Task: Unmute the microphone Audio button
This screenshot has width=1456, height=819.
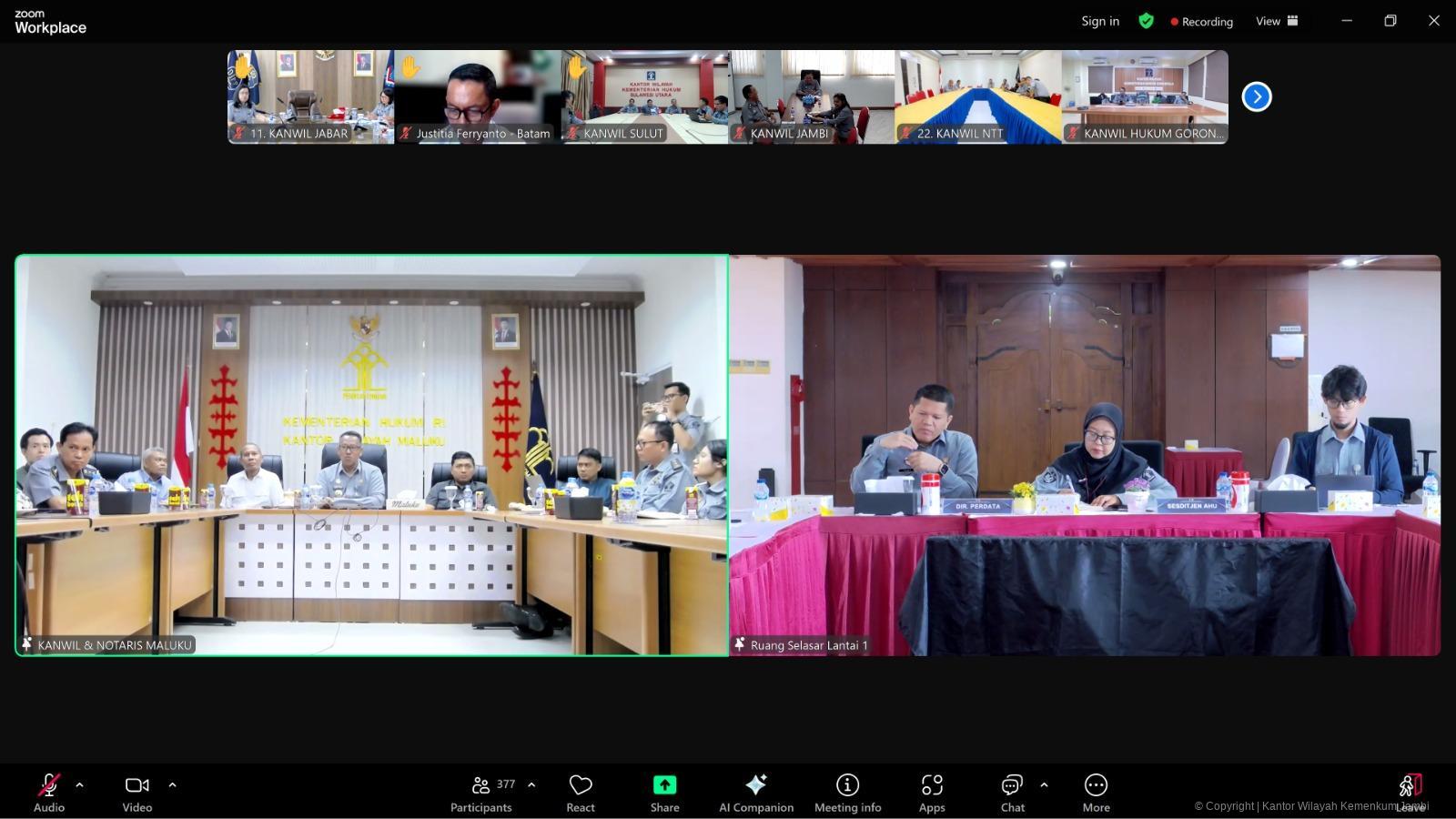Action: point(49,792)
